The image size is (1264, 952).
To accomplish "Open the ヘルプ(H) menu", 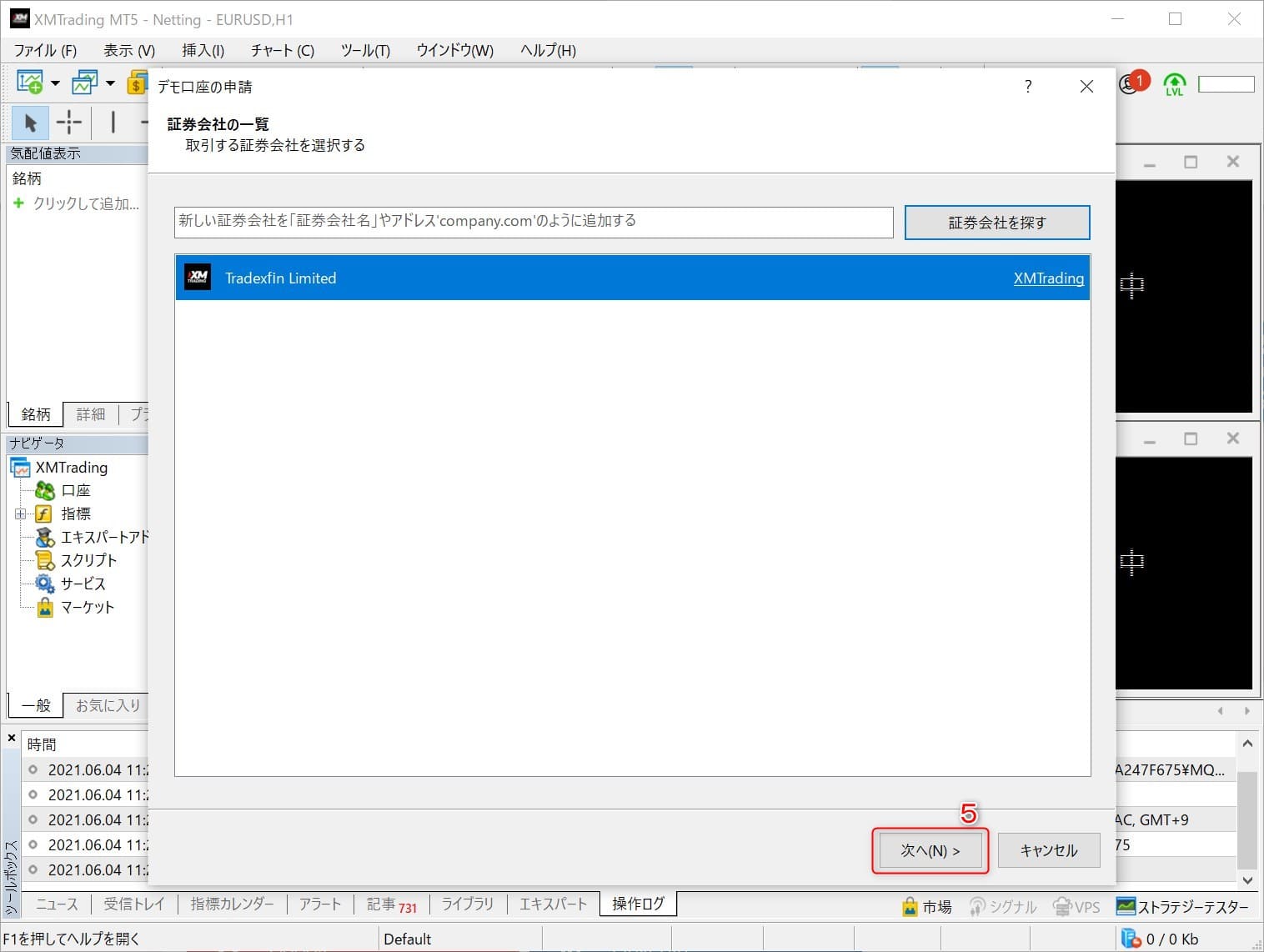I will (x=548, y=50).
